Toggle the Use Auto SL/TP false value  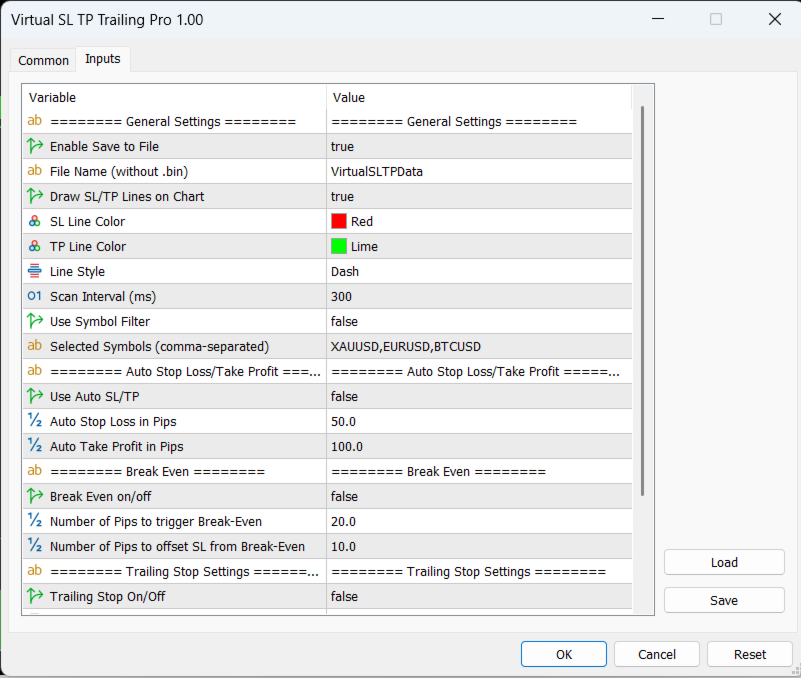479,396
